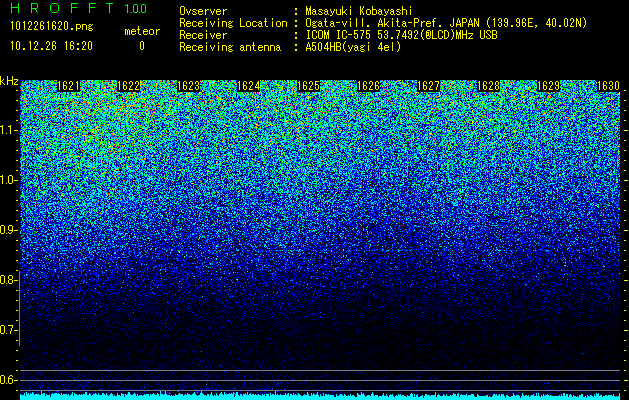Click the 1621 time marker
Viewport: 629px width, 400px height.
pyautogui.click(x=69, y=86)
